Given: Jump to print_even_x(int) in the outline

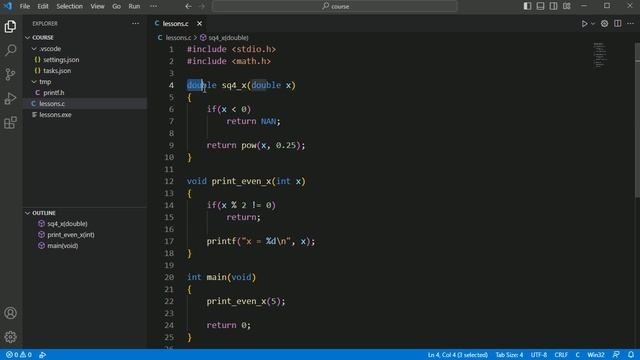Looking at the screenshot, I should tap(71, 235).
